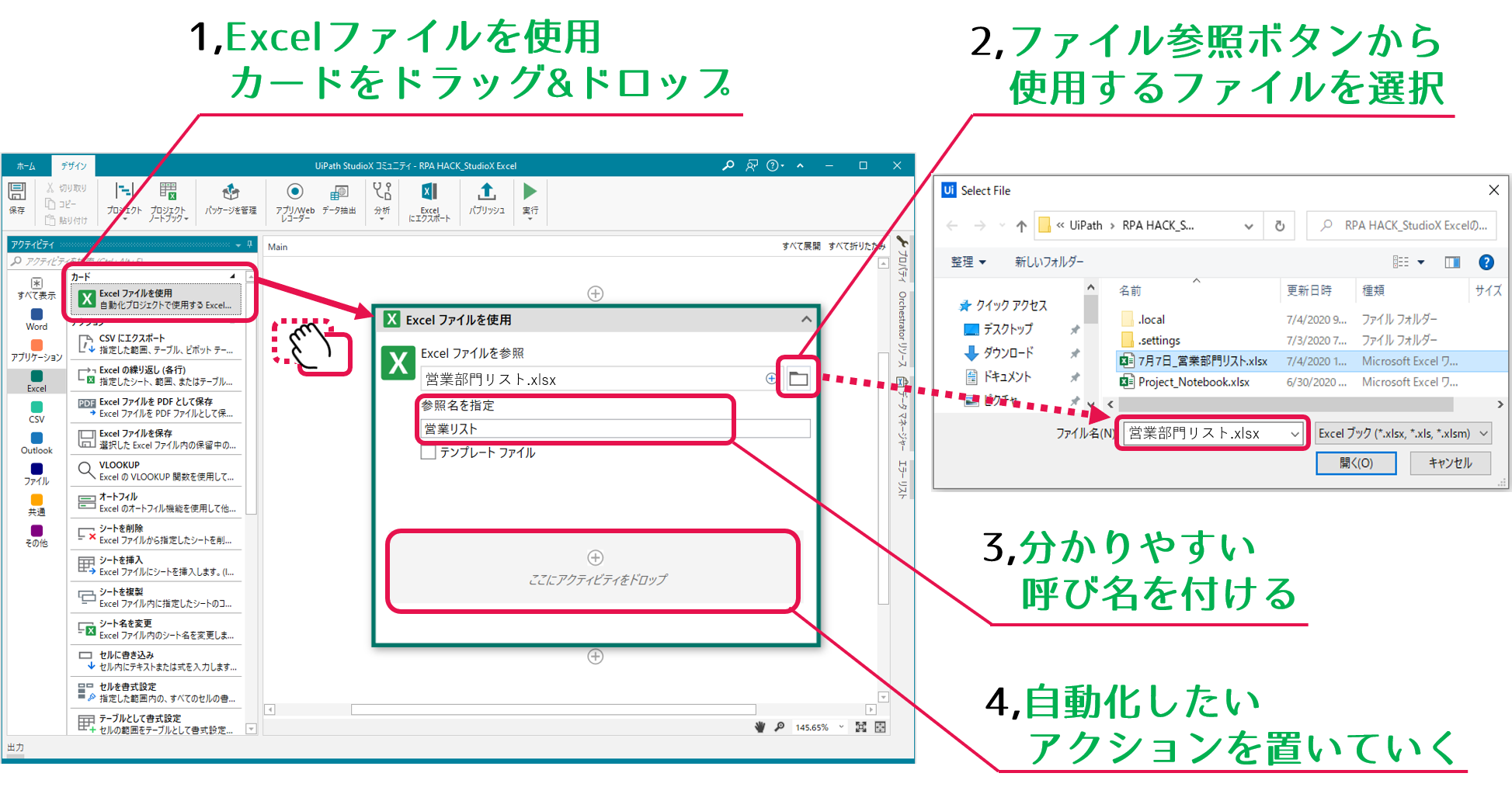Select the Excel activity category

pyautogui.click(x=36, y=381)
